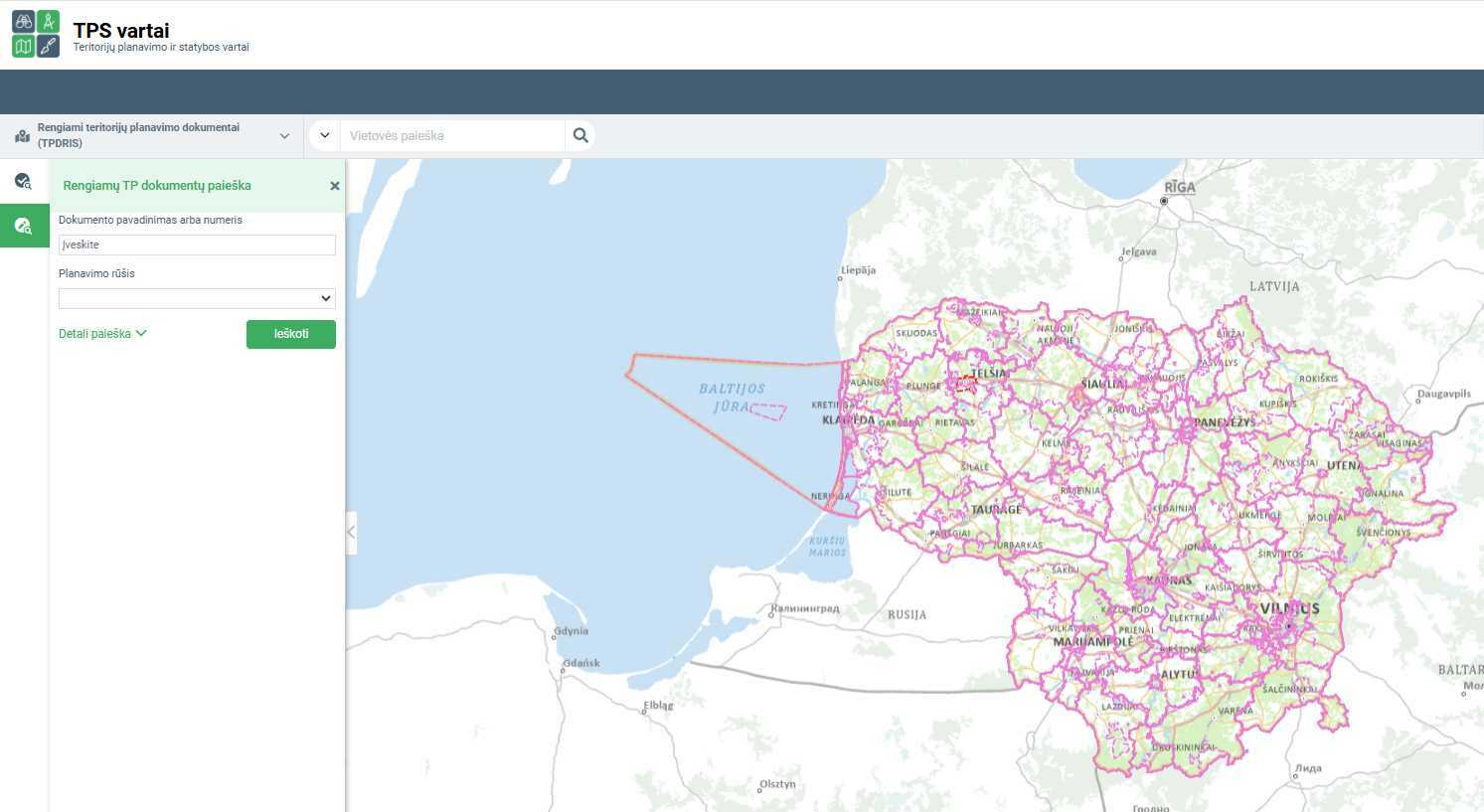The width and height of the screenshot is (1484, 812).
Task: Select the checkmark search sidebar icon
Action: [23, 181]
